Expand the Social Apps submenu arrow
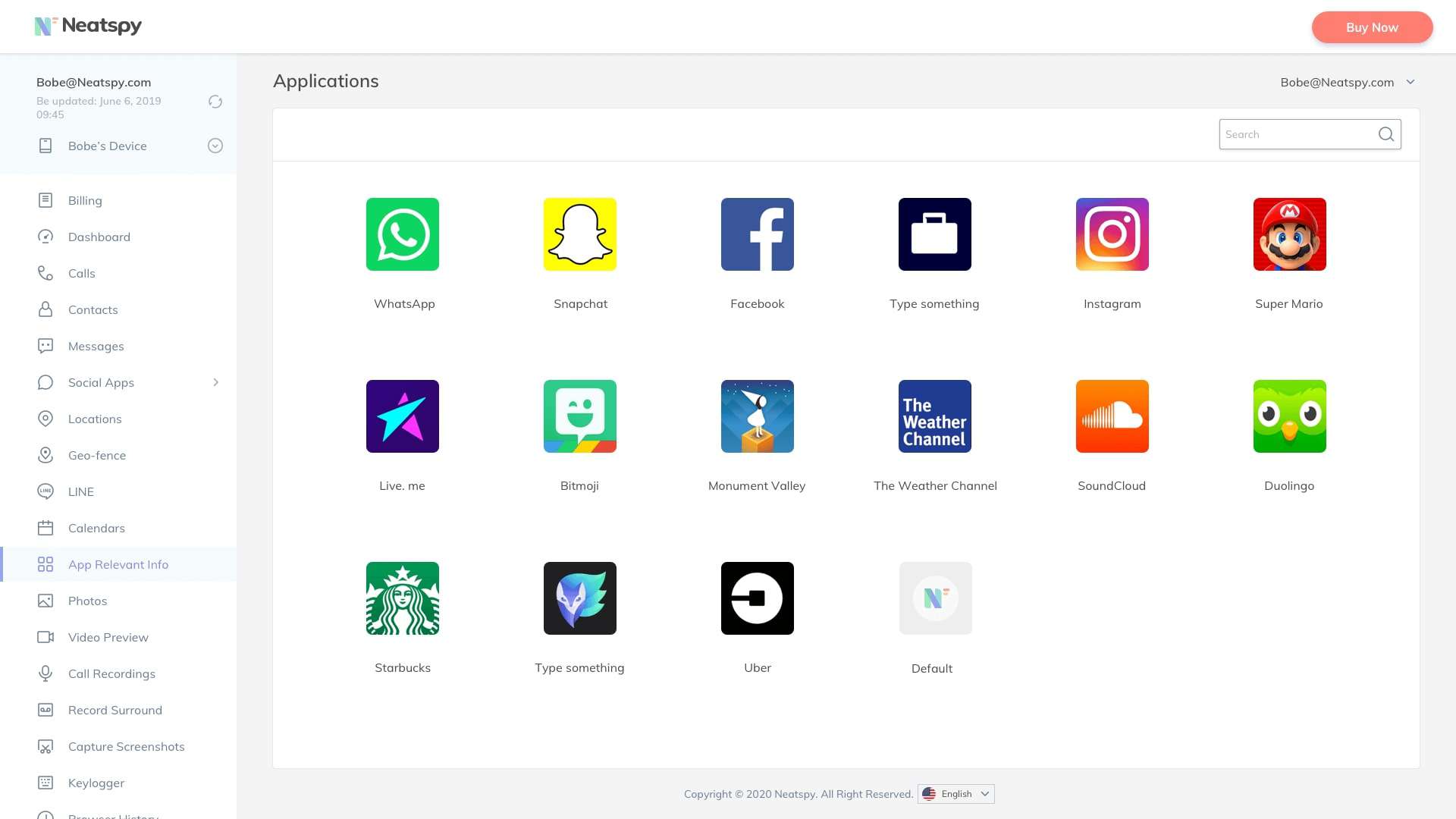 pos(215,382)
